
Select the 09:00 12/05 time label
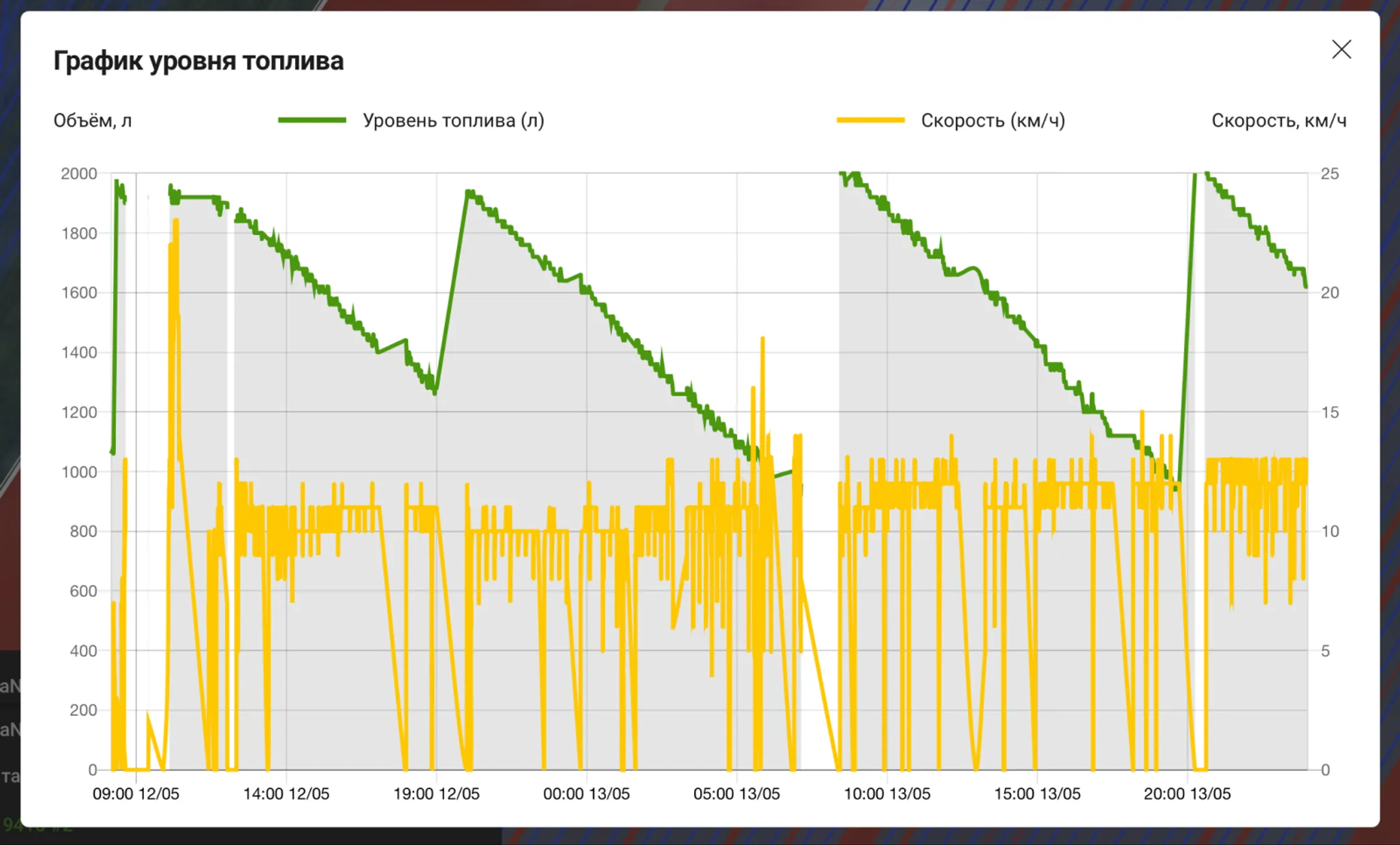tap(135, 794)
